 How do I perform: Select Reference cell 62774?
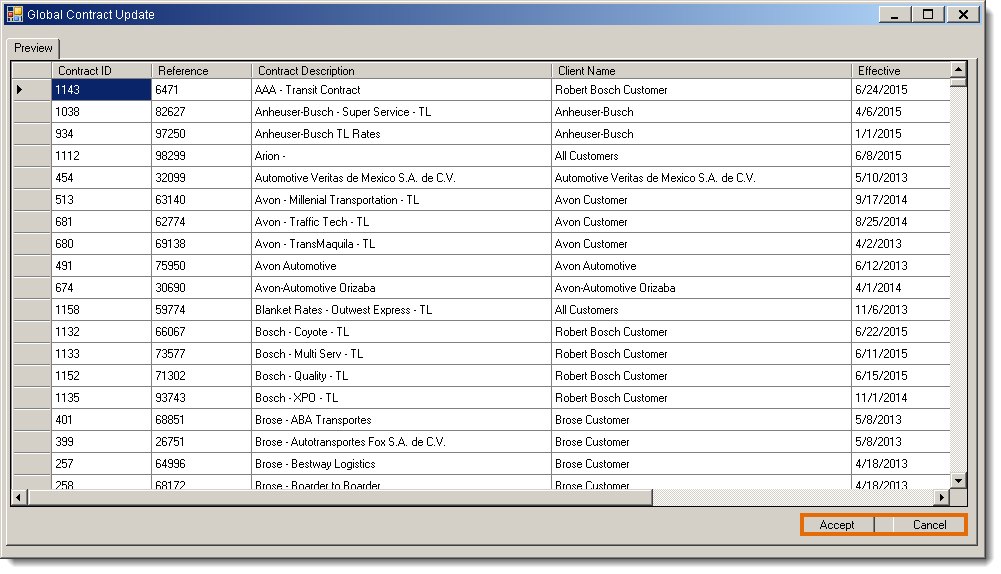tap(202, 222)
